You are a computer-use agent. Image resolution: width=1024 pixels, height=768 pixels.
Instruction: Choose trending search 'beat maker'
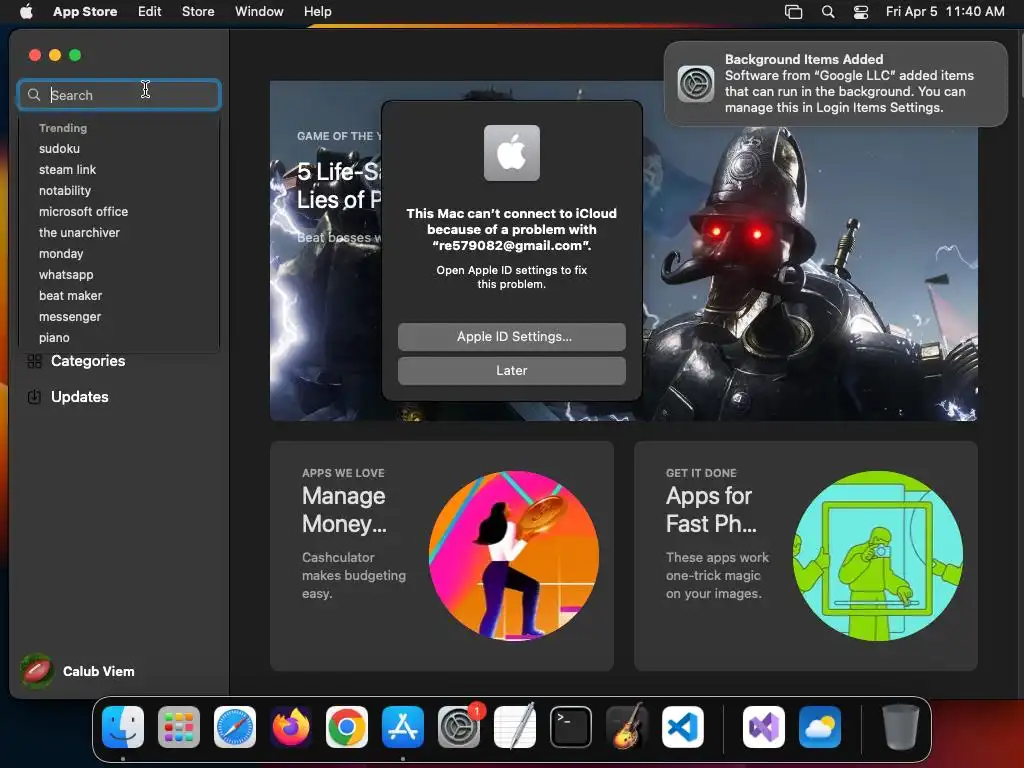71,295
